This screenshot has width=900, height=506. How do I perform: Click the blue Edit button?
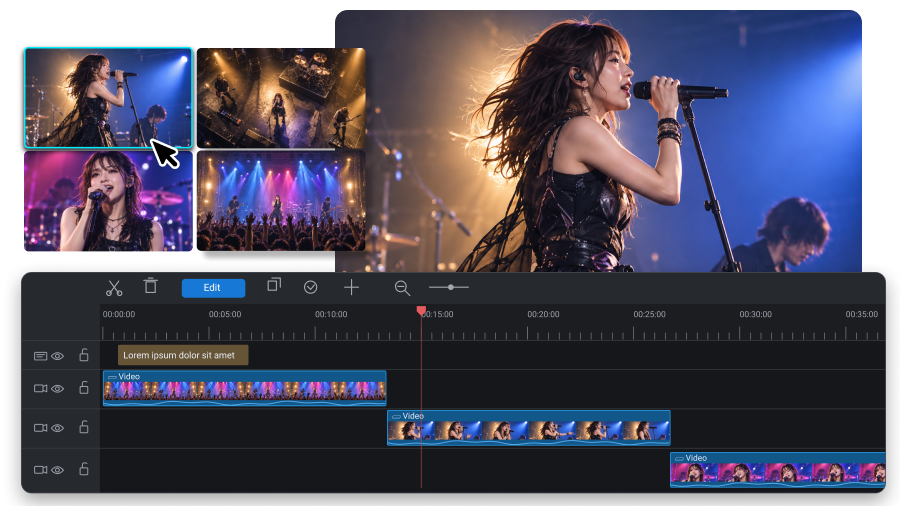click(x=213, y=288)
